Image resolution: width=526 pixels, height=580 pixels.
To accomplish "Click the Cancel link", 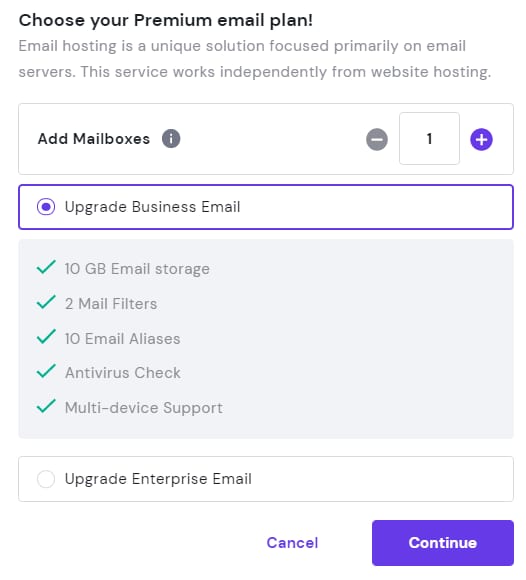I will (292, 543).
